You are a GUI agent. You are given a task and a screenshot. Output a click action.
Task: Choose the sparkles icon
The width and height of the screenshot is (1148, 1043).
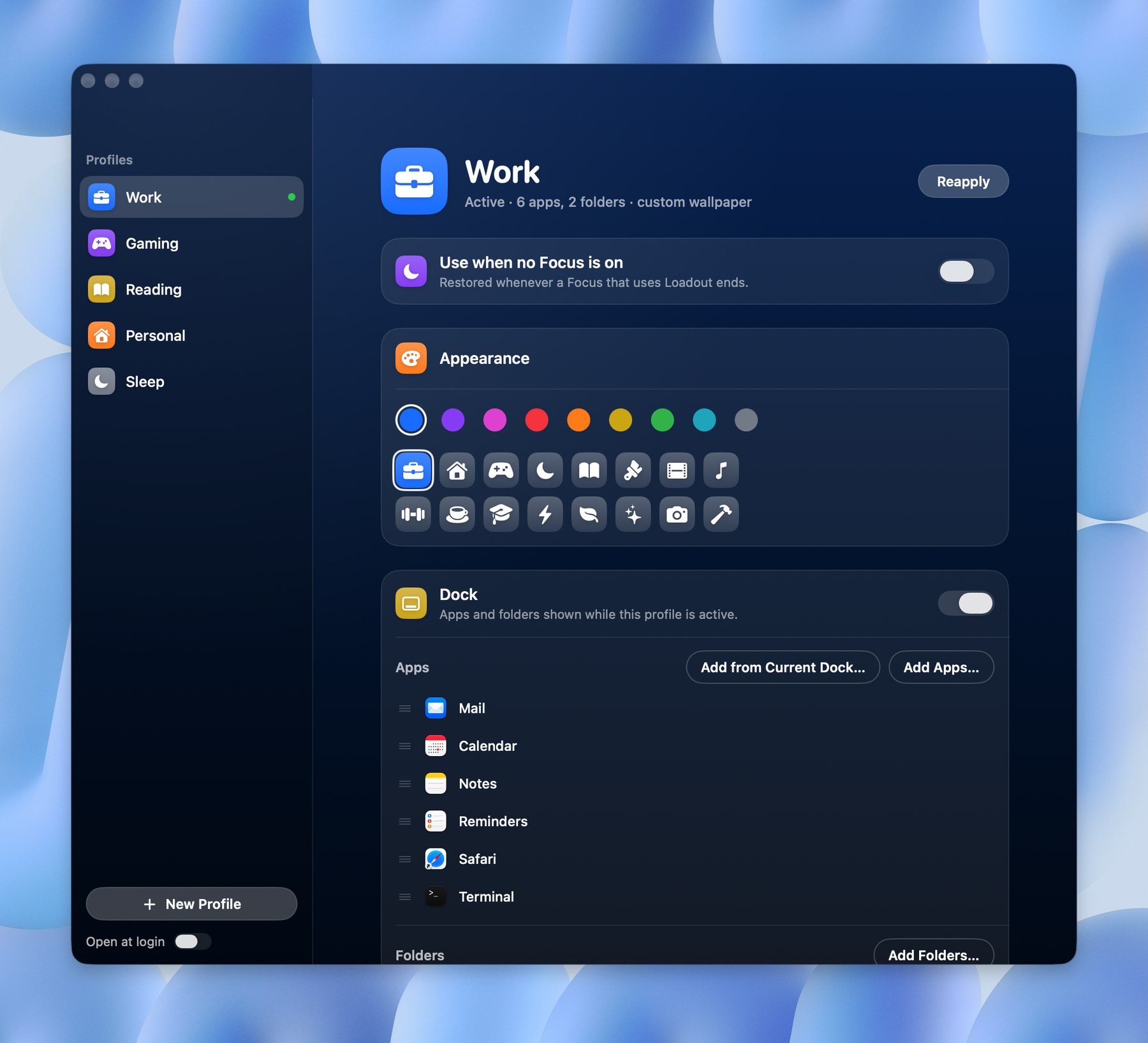[x=633, y=514]
